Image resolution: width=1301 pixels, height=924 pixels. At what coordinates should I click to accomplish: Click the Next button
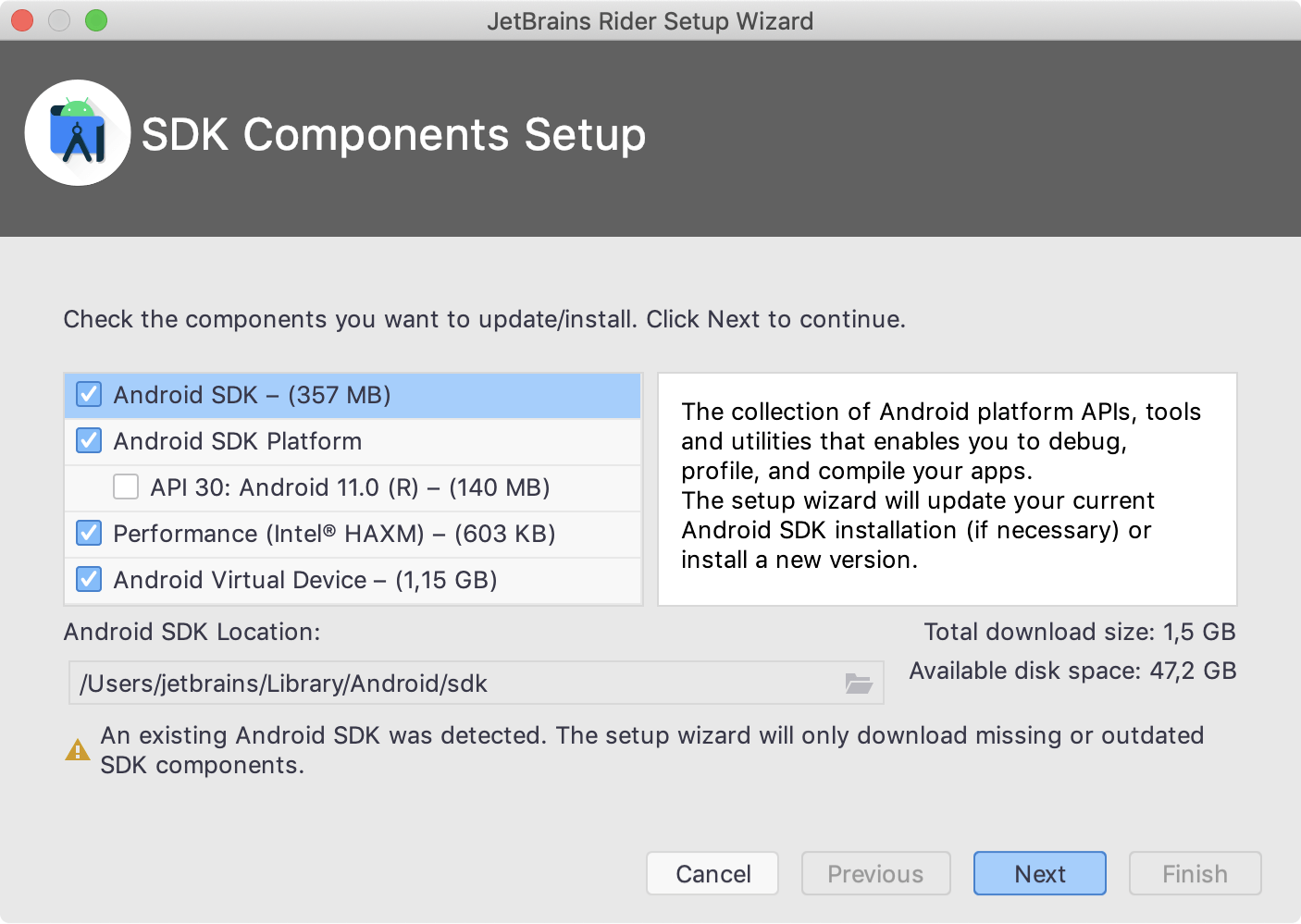(1039, 874)
